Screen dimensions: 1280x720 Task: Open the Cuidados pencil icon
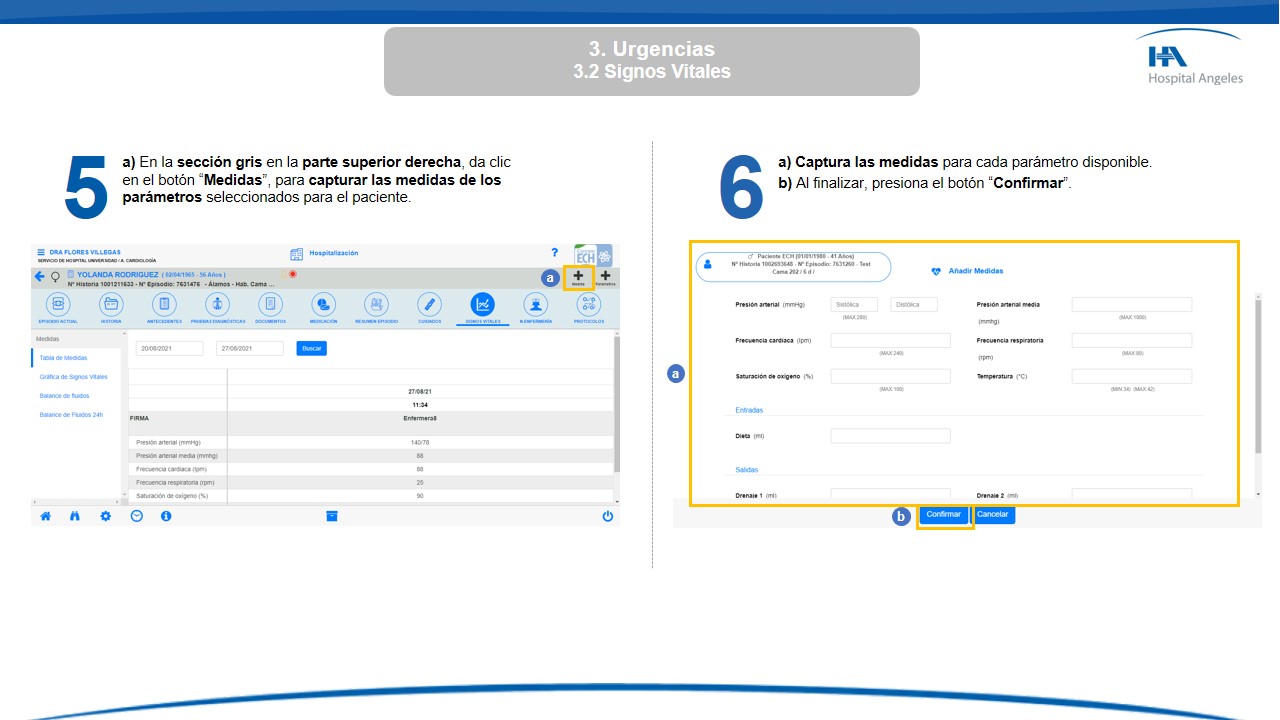429,304
